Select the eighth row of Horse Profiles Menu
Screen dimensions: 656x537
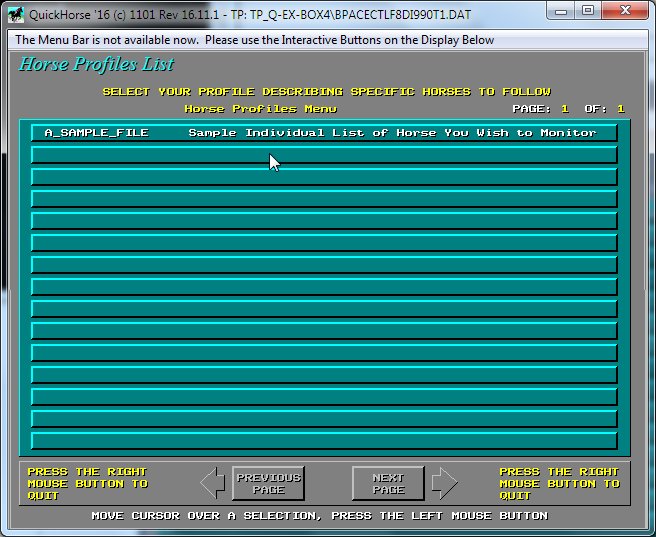tap(324, 287)
